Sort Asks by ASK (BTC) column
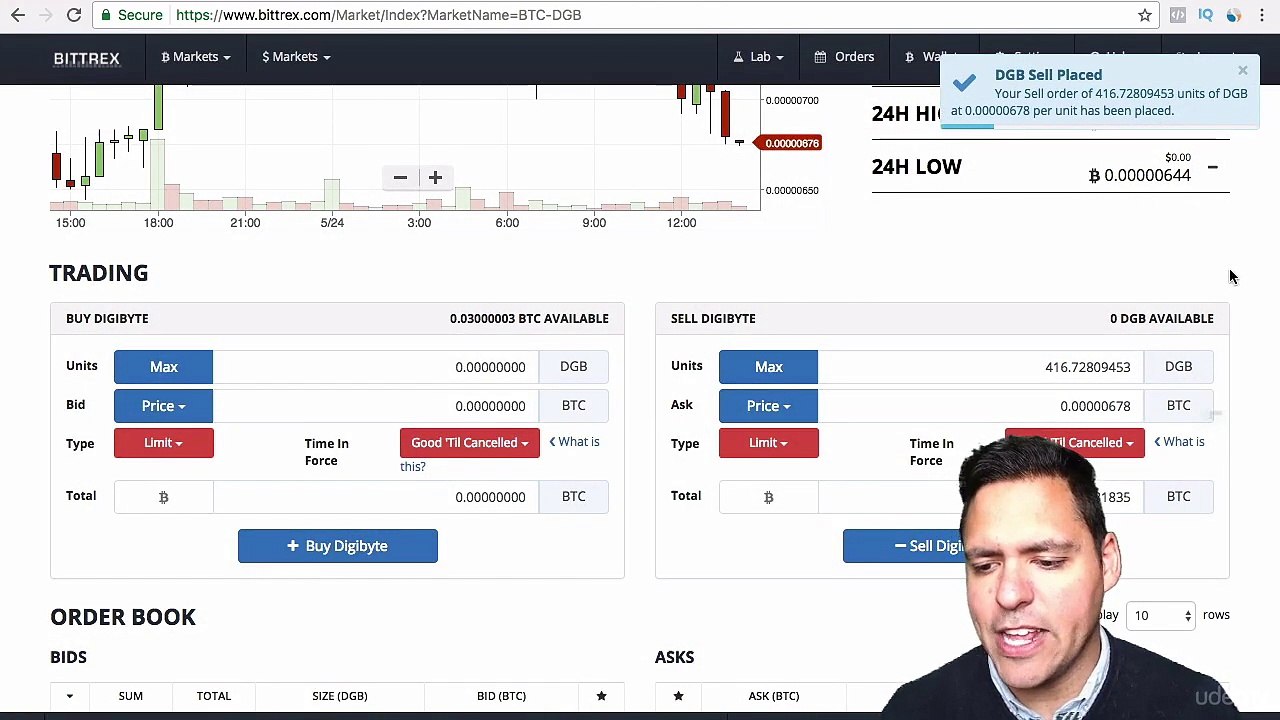1280x720 pixels. tap(774, 696)
